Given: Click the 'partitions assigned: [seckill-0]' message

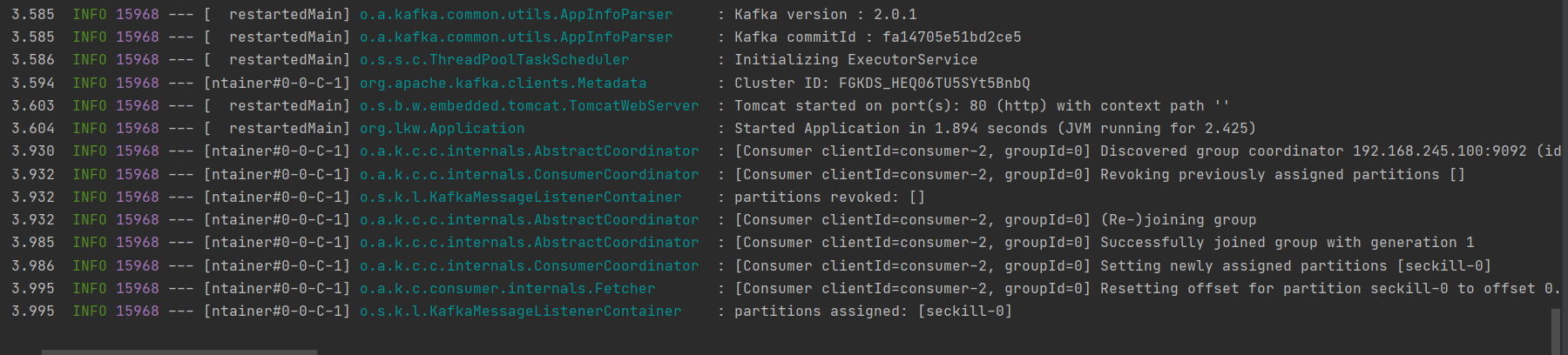Looking at the screenshot, I should 873,311.
